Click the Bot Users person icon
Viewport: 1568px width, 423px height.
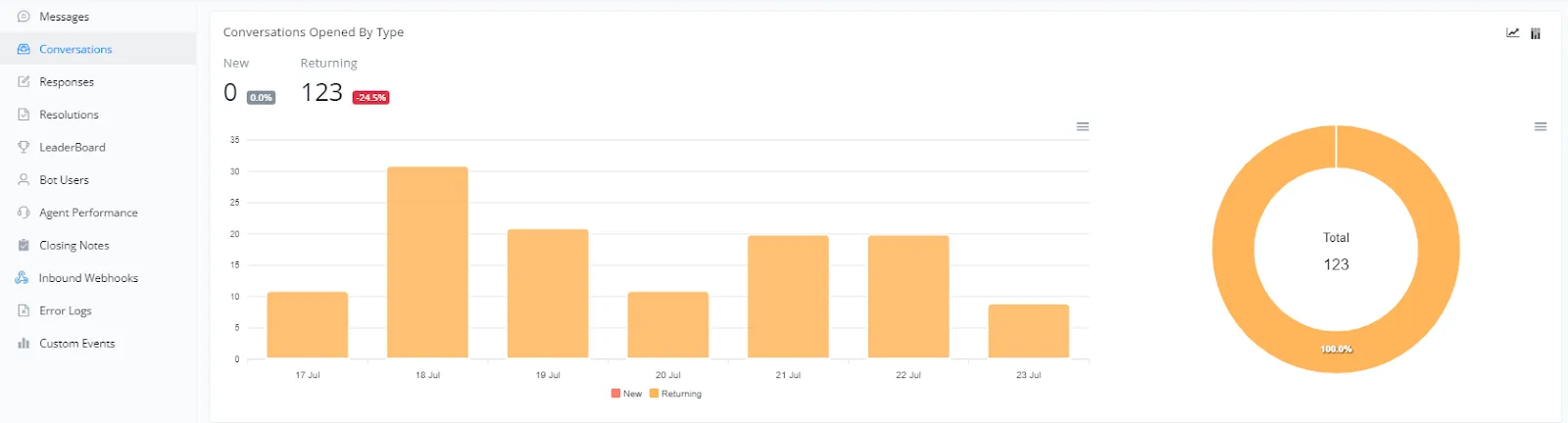24,180
